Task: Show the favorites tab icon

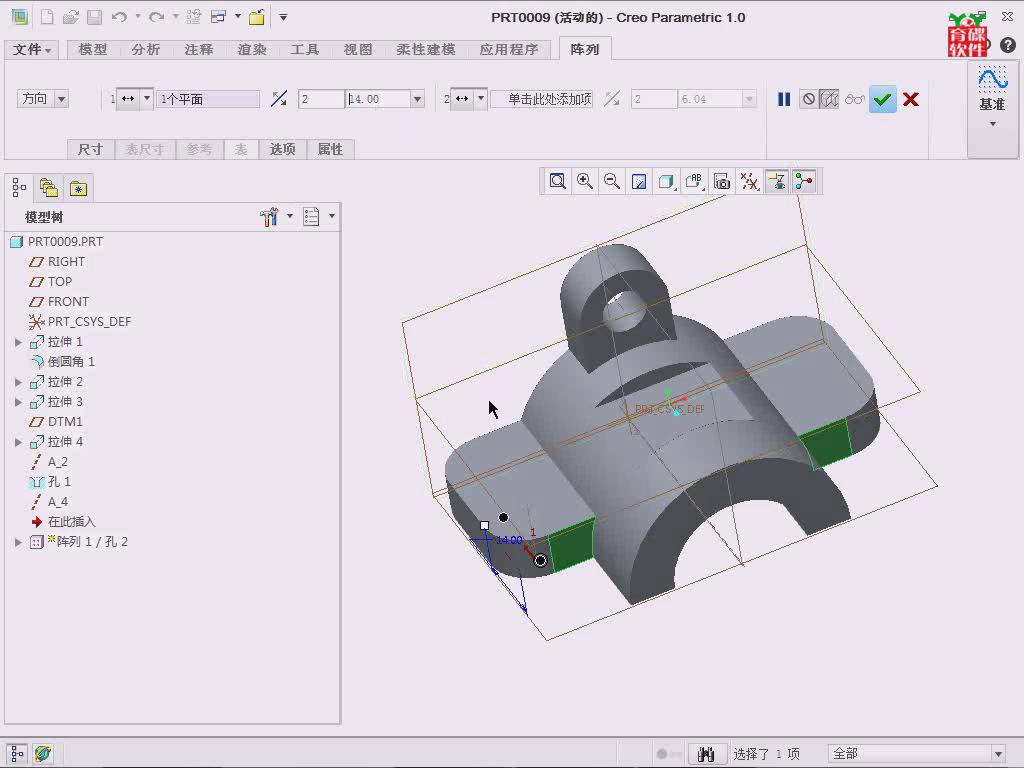Action: tap(78, 188)
